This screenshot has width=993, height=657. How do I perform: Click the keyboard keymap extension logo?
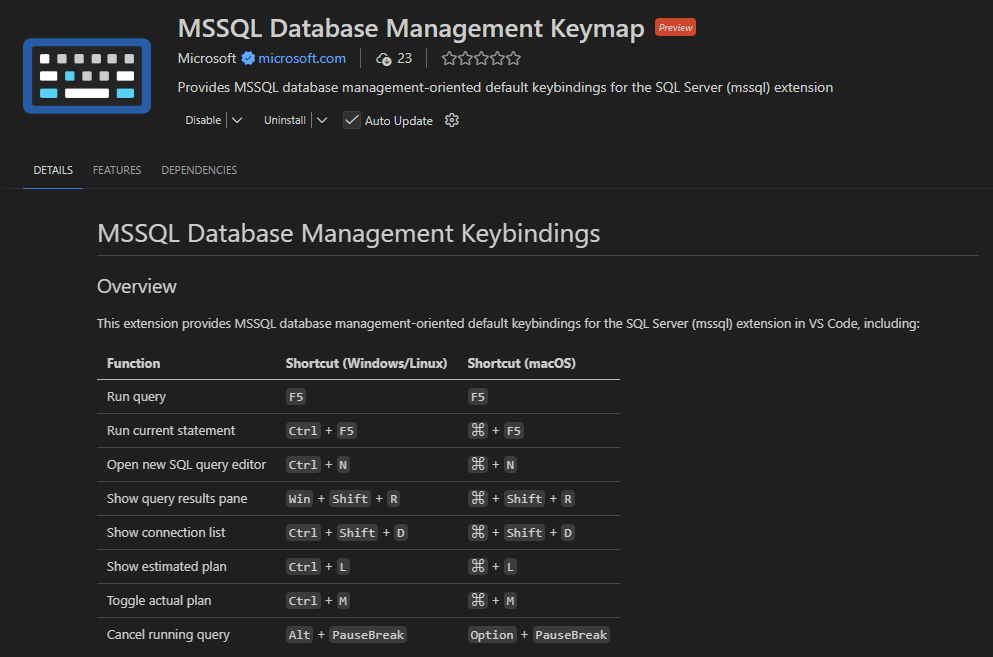tap(87, 76)
